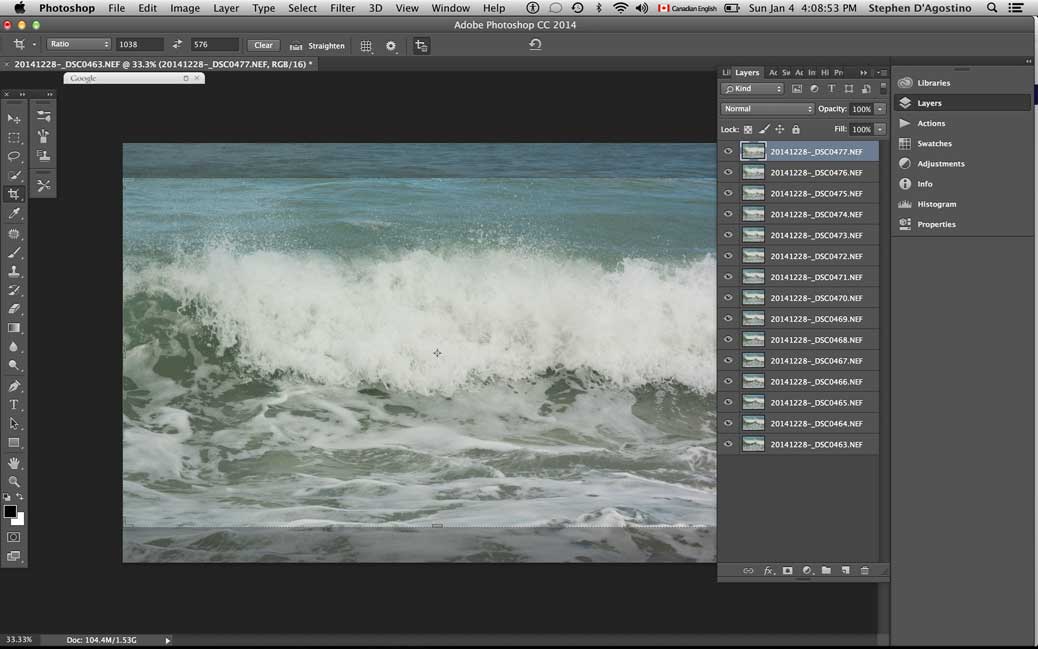Open the crop Ratio preset dropdown
Screen dimensions: 1038x649
pyautogui.click(x=79, y=45)
